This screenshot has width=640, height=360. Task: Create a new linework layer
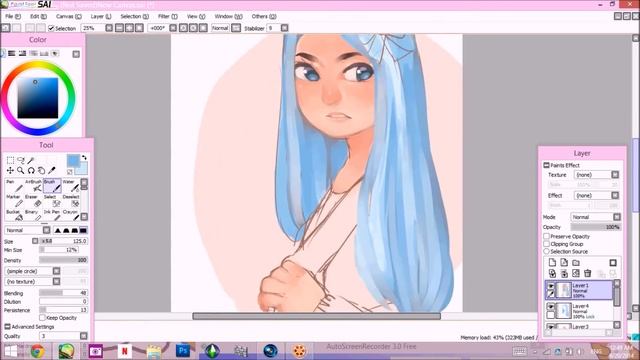coord(564,262)
